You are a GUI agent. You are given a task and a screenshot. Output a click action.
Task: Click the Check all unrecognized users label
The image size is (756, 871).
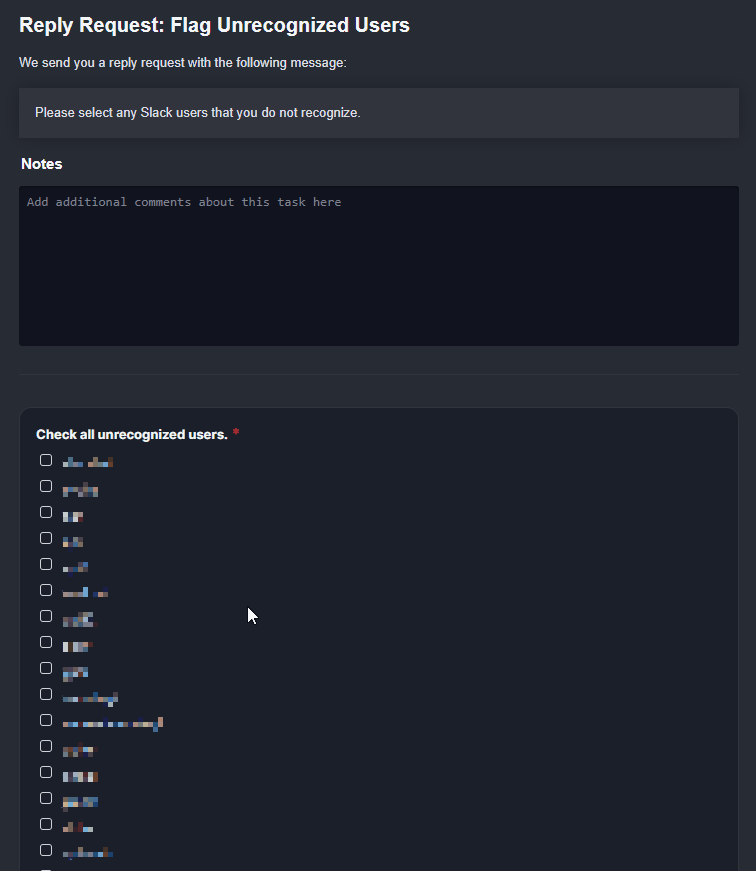coord(130,434)
